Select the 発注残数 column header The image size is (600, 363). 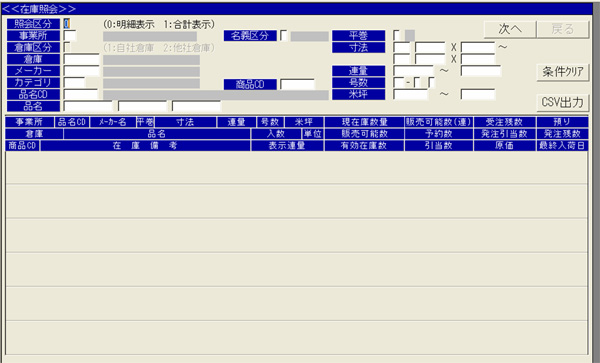coord(562,134)
